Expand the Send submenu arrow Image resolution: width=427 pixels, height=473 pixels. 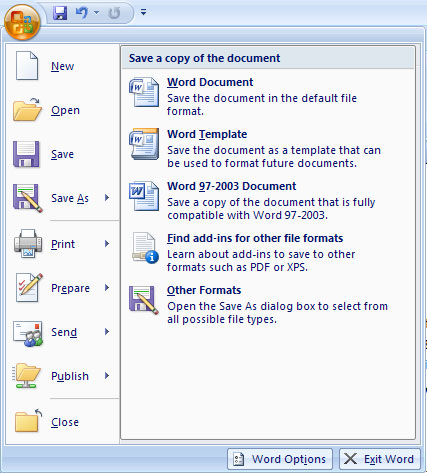107,332
